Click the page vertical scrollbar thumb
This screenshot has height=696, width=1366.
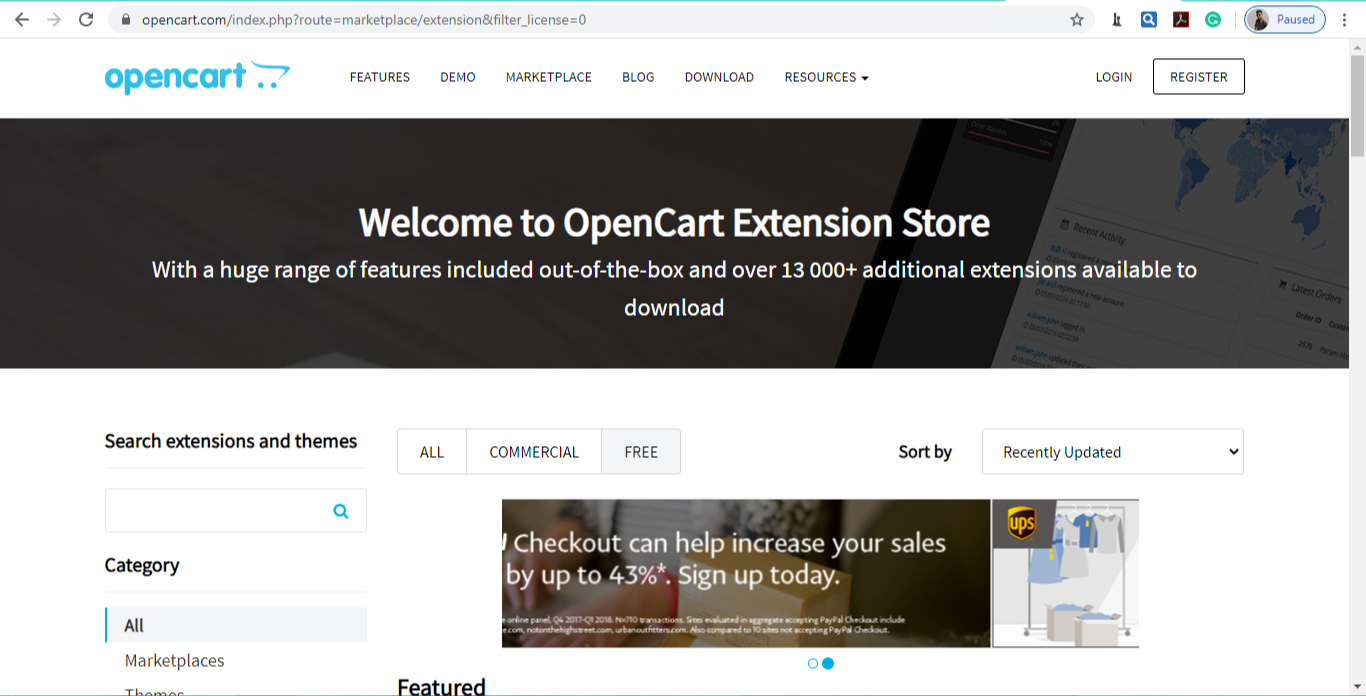[x=1357, y=105]
